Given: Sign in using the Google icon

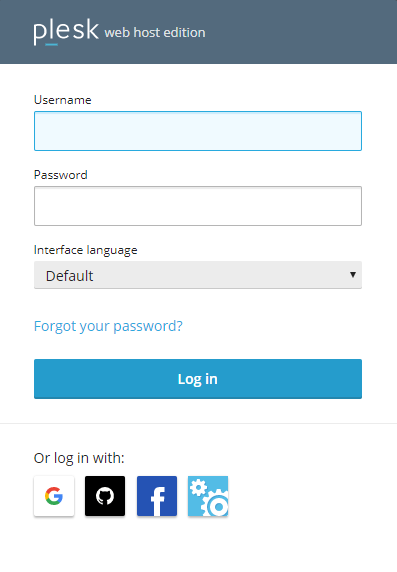Looking at the screenshot, I should point(54,496).
